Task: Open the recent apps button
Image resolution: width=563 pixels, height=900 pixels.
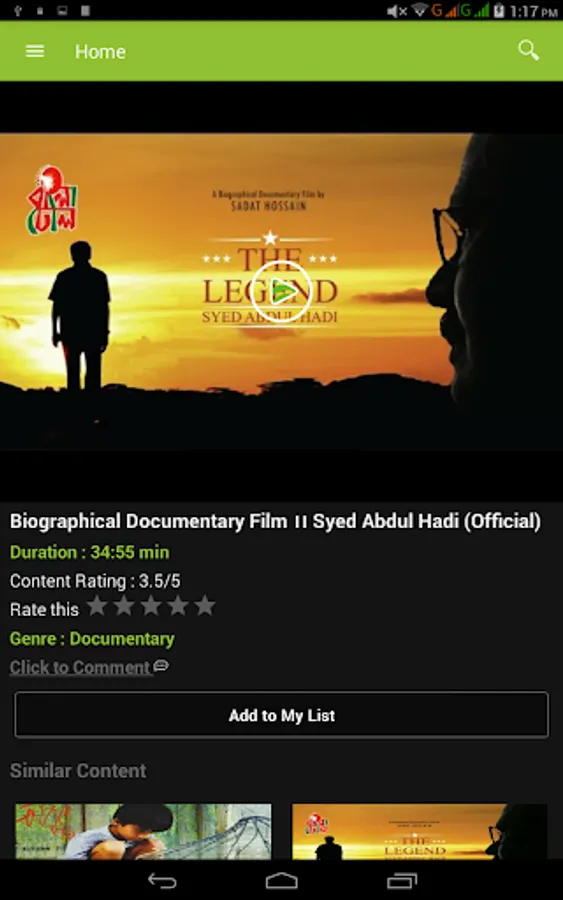Action: pyautogui.click(x=402, y=880)
